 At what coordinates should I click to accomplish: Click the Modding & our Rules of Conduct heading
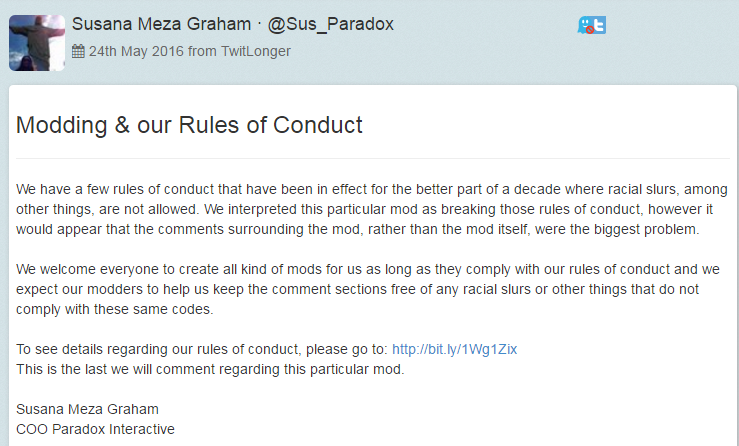coord(189,125)
